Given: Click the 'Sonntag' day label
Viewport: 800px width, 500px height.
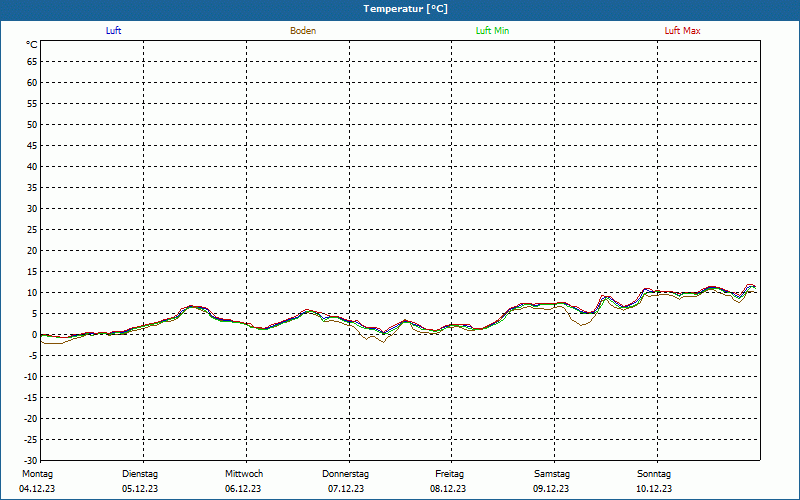Looking at the screenshot, I should tap(654, 474).
